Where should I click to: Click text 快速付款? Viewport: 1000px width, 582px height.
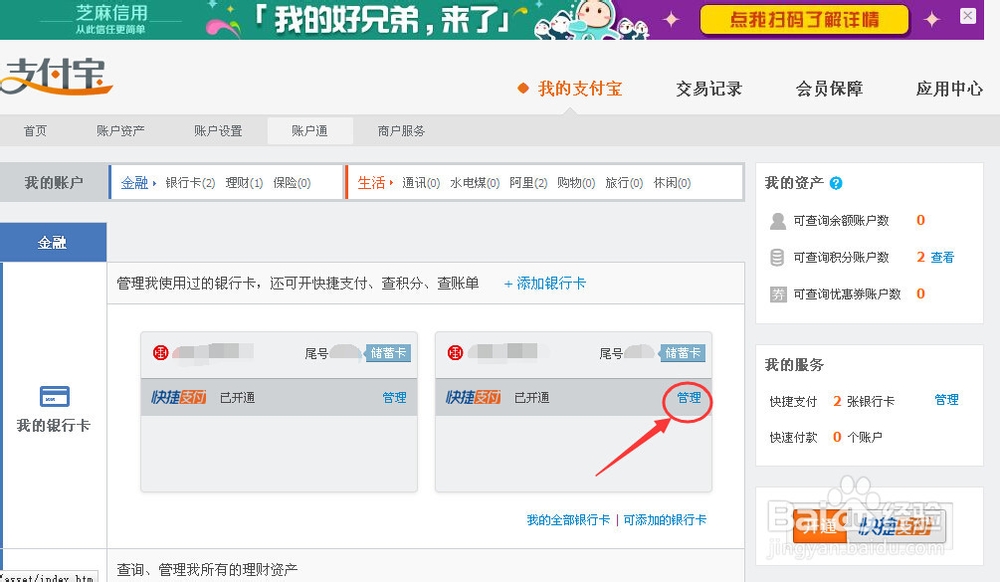tap(793, 437)
